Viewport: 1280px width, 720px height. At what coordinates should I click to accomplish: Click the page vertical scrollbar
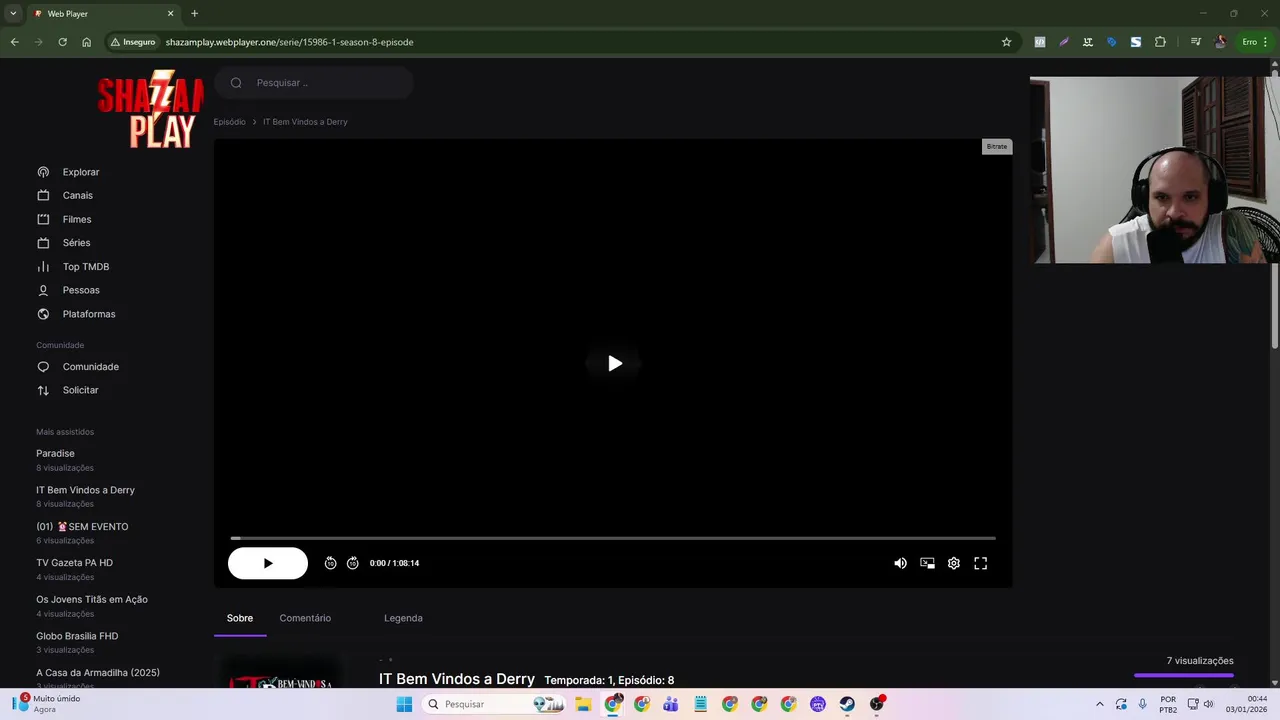coord(1274,210)
